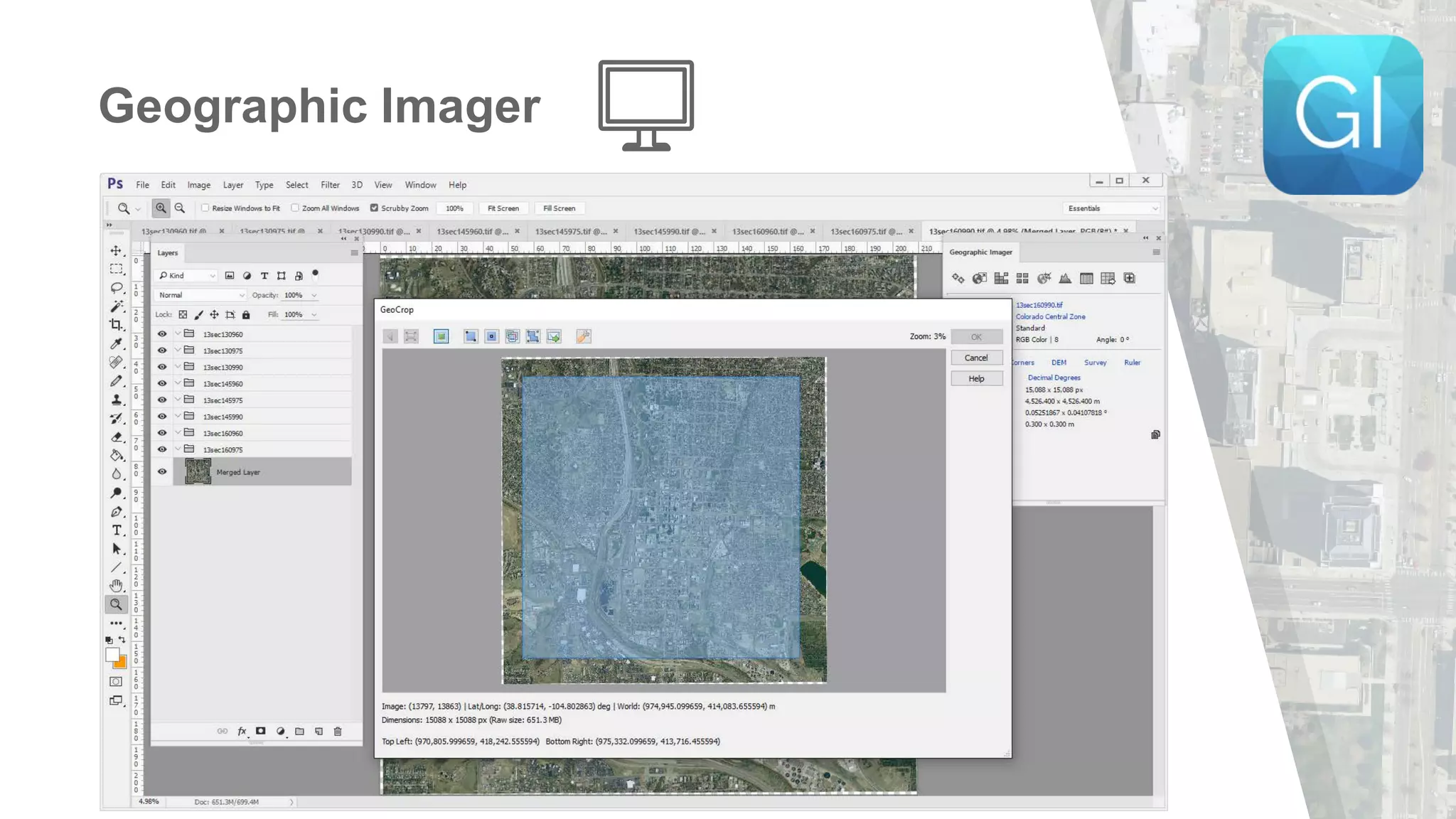Screen dimensions: 1456x819
Task: Select the Brush tool
Action: [116, 382]
